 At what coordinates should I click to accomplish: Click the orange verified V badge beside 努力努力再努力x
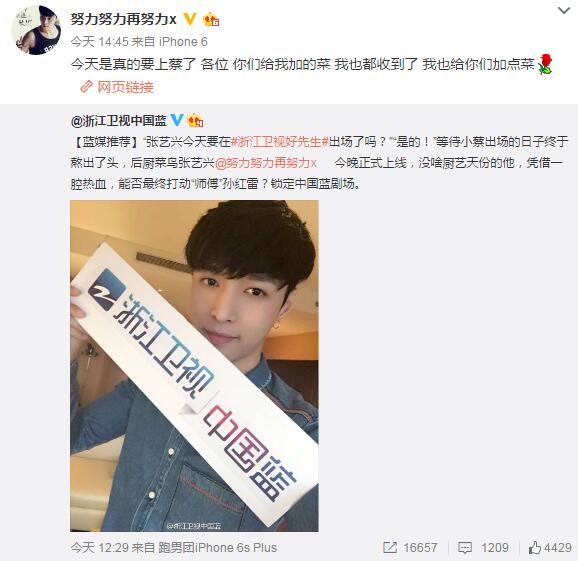click(x=190, y=18)
